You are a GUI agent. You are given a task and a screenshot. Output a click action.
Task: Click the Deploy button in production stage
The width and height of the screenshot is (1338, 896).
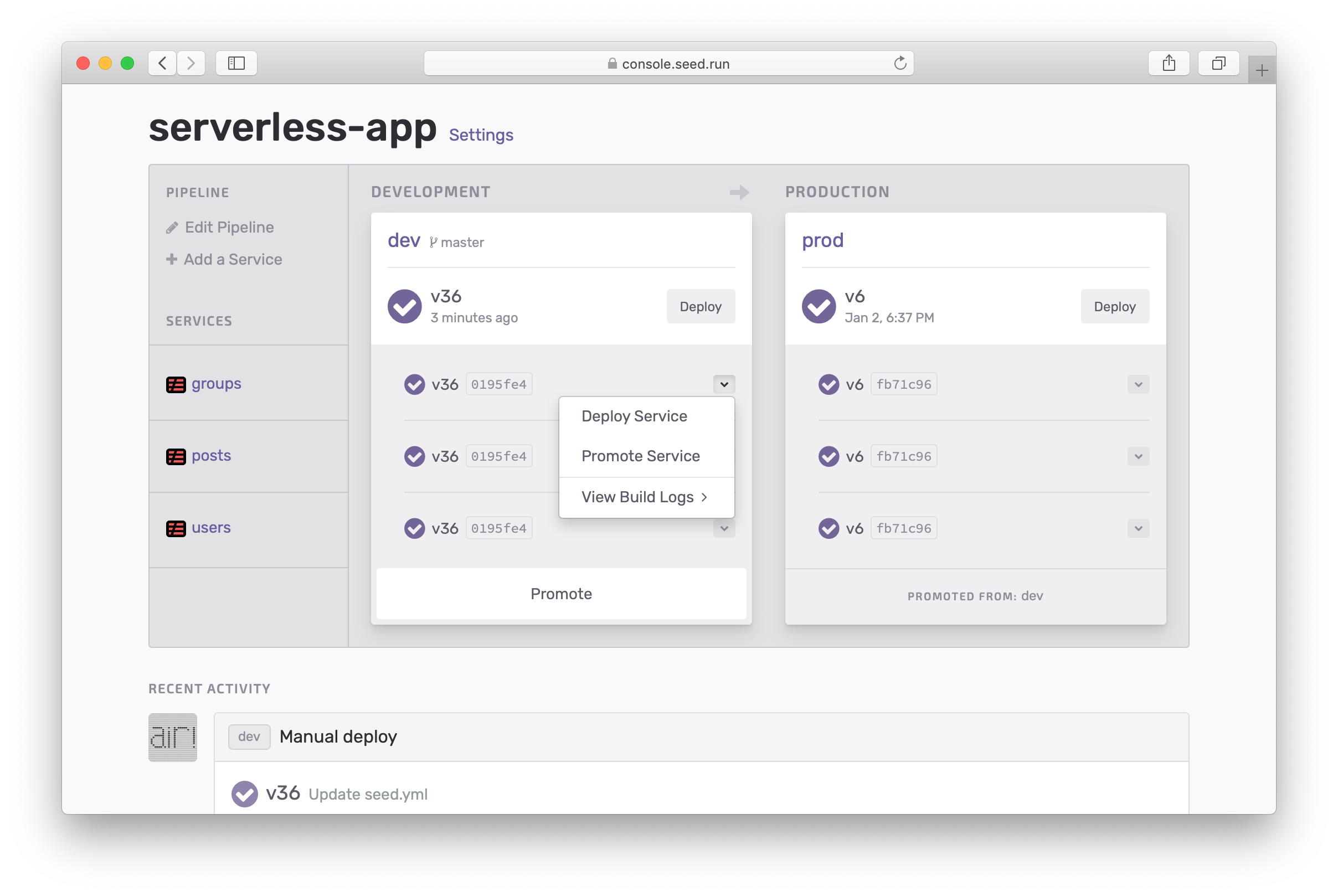[x=1113, y=306]
